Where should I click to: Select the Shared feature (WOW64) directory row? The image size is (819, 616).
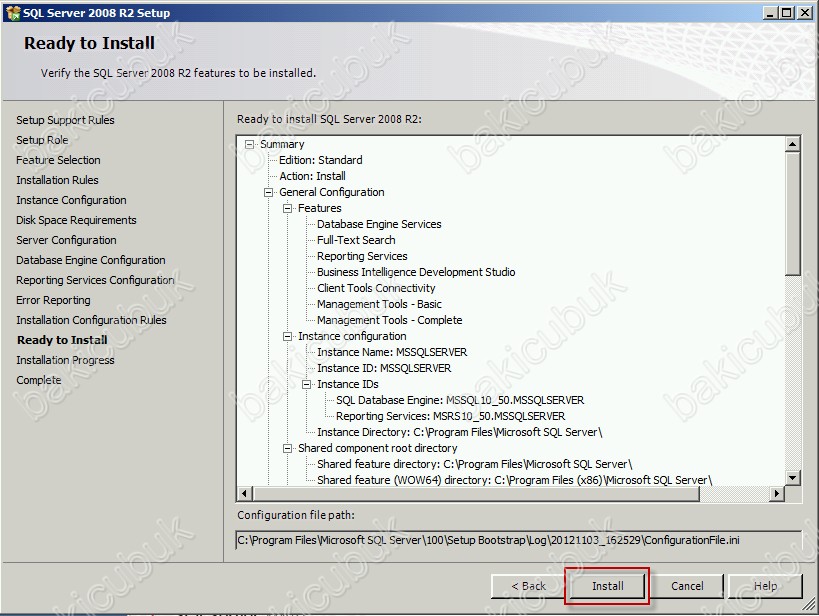514,480
